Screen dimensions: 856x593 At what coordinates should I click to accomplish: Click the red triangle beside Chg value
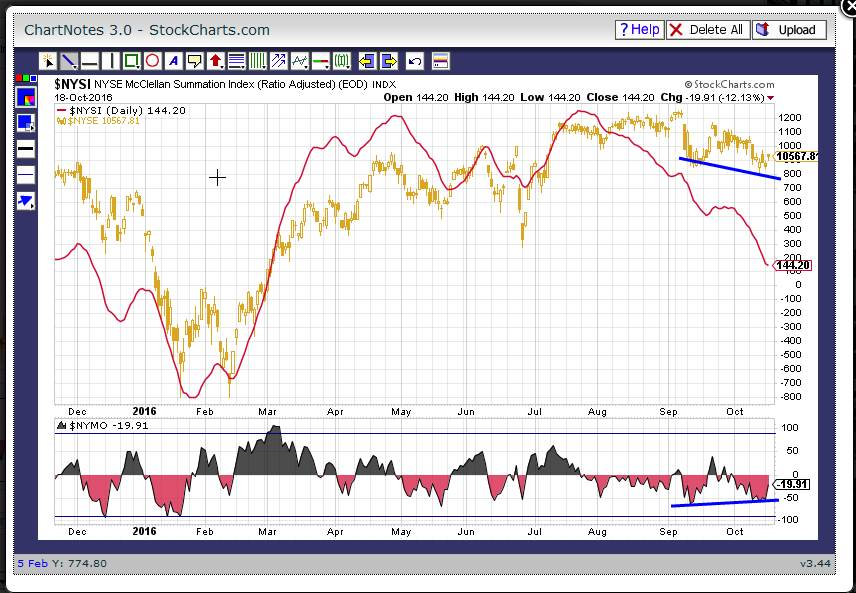(770, 98)
